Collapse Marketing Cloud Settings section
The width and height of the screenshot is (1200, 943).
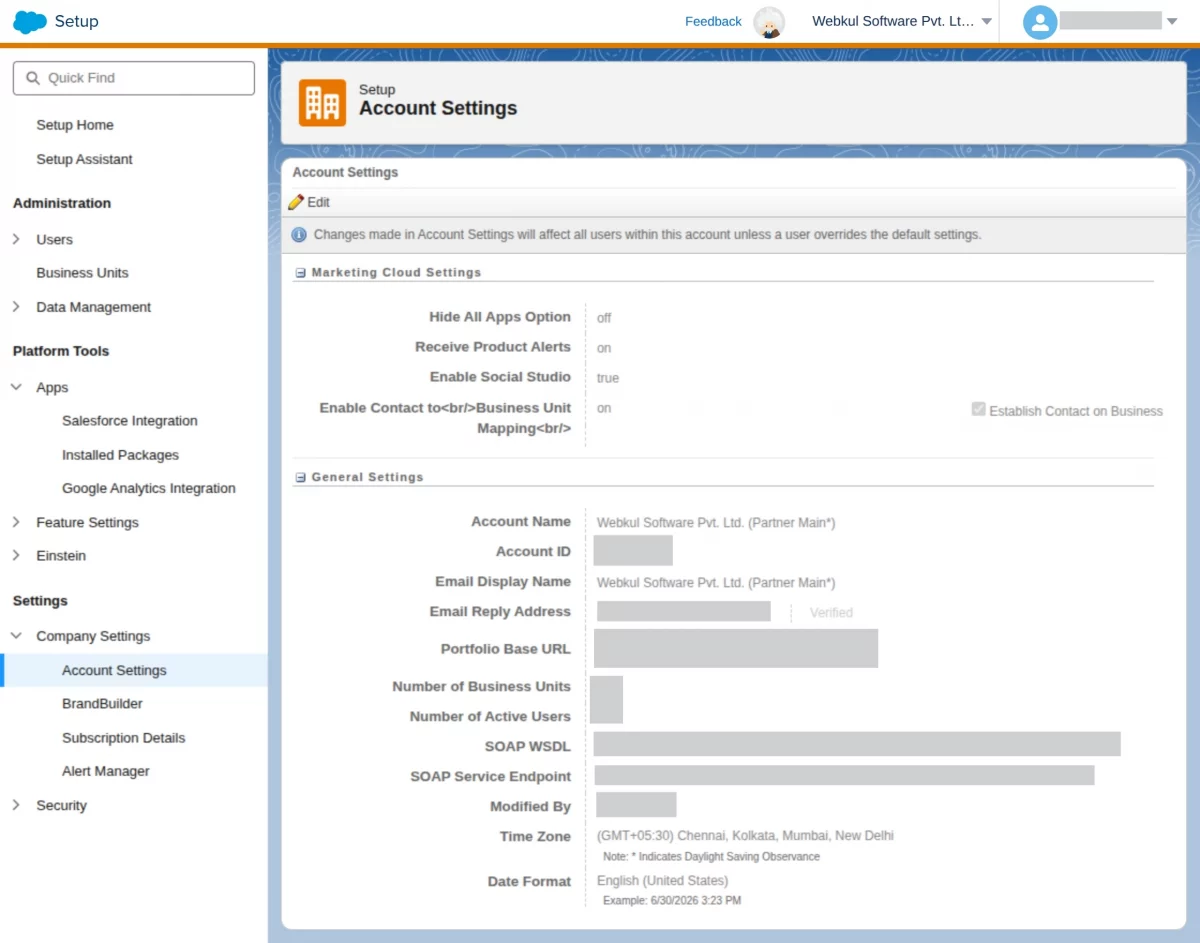coord(300,273)
